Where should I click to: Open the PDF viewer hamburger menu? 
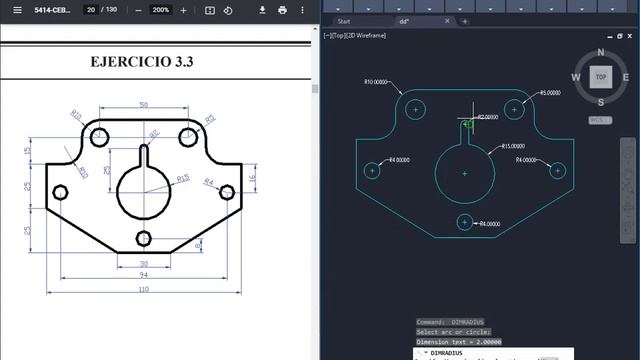(17, 10)
